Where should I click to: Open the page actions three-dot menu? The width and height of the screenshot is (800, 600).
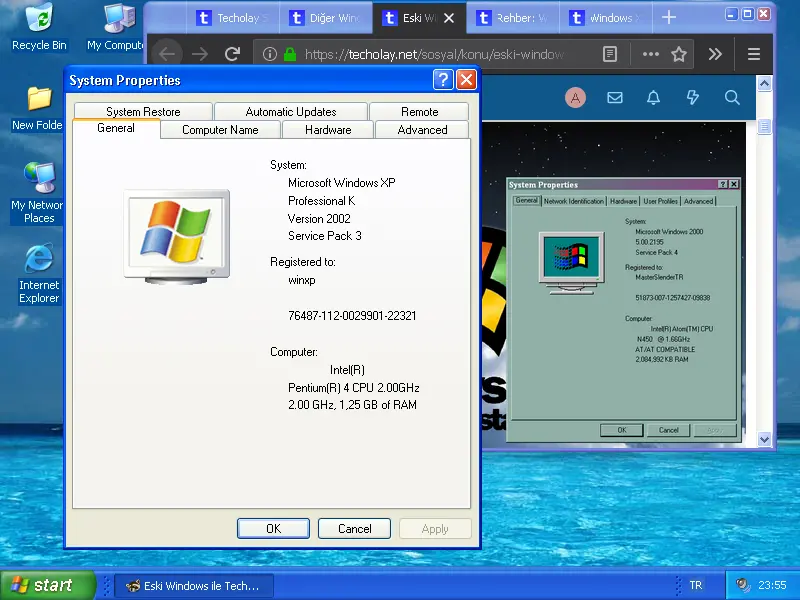[651, 54]
